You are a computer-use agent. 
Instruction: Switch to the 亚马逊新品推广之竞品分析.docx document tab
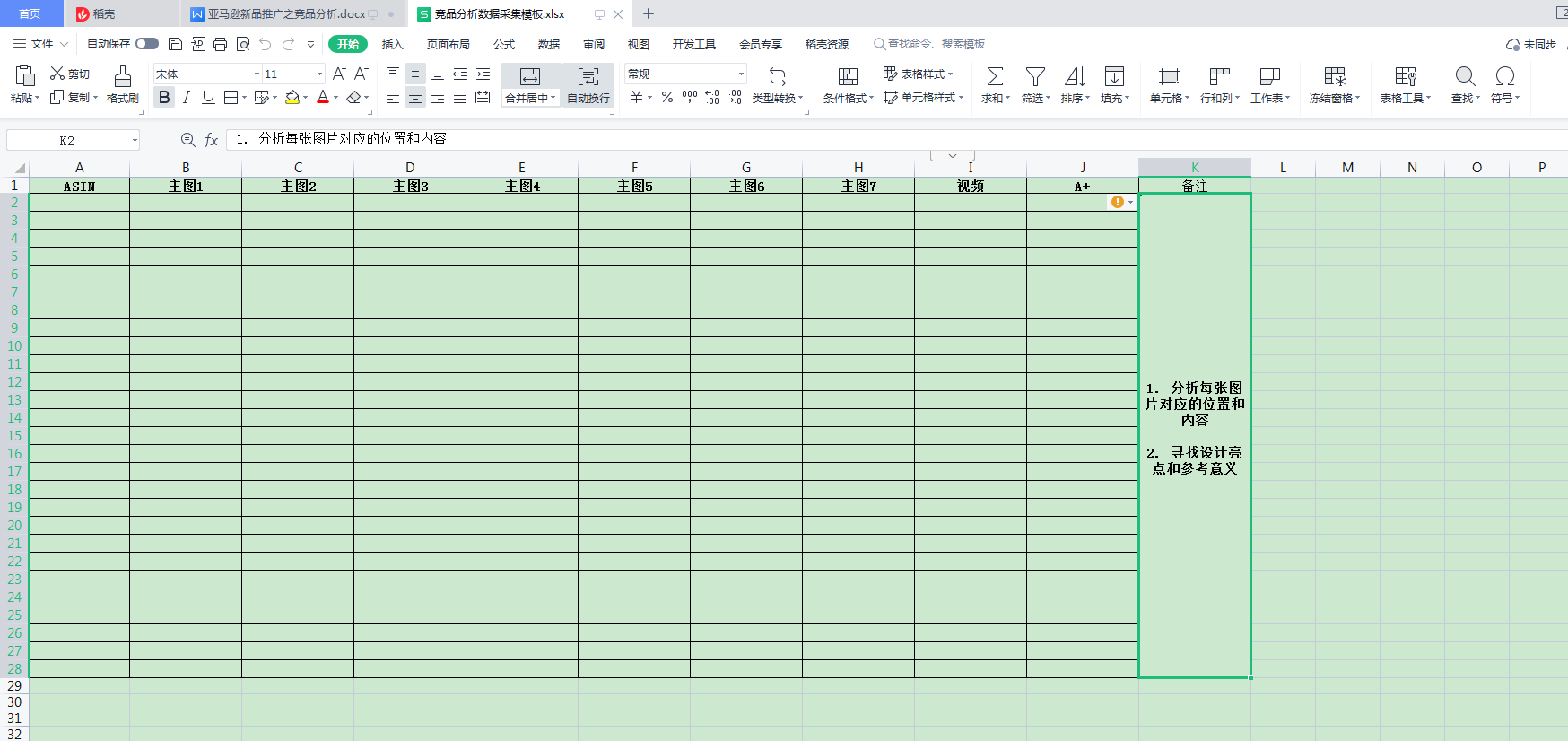click(286, 14)
